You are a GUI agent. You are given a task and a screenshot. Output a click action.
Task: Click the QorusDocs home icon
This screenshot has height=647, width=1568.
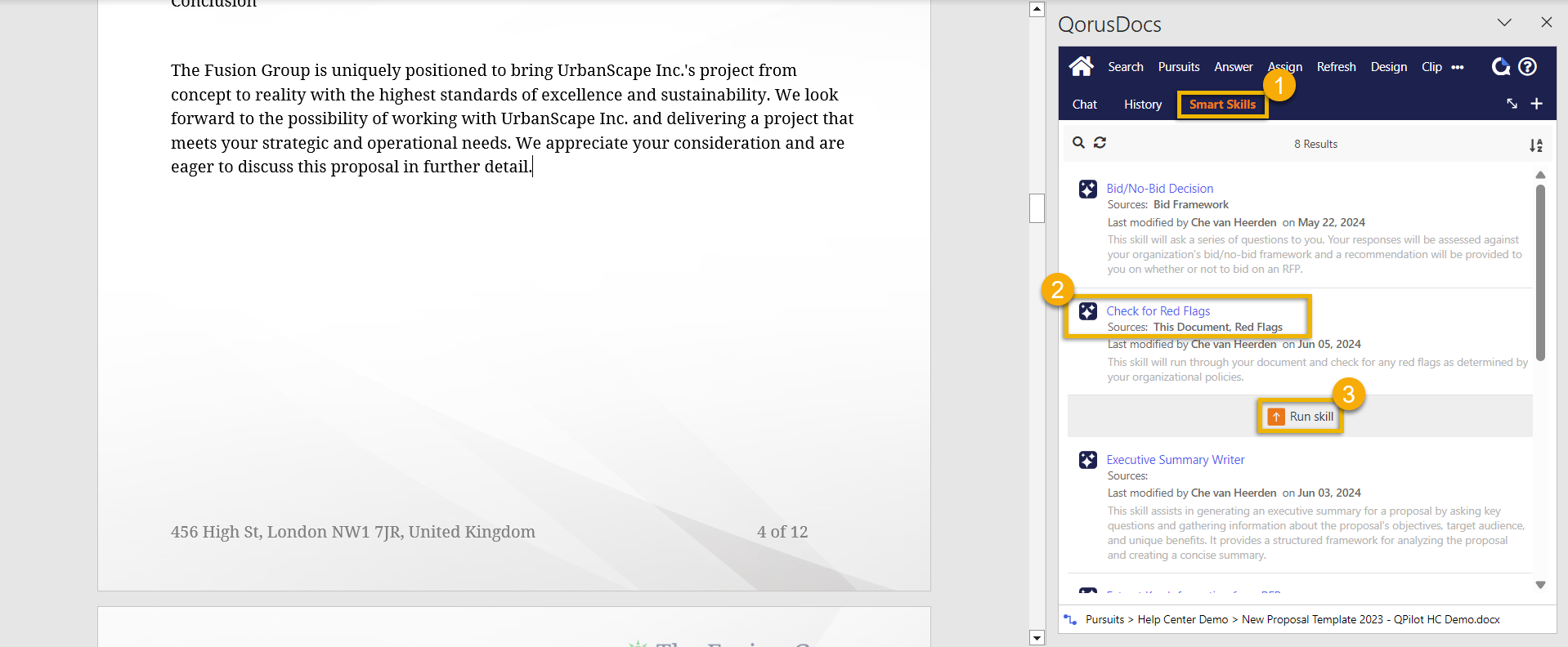[x=1081, y=66]
